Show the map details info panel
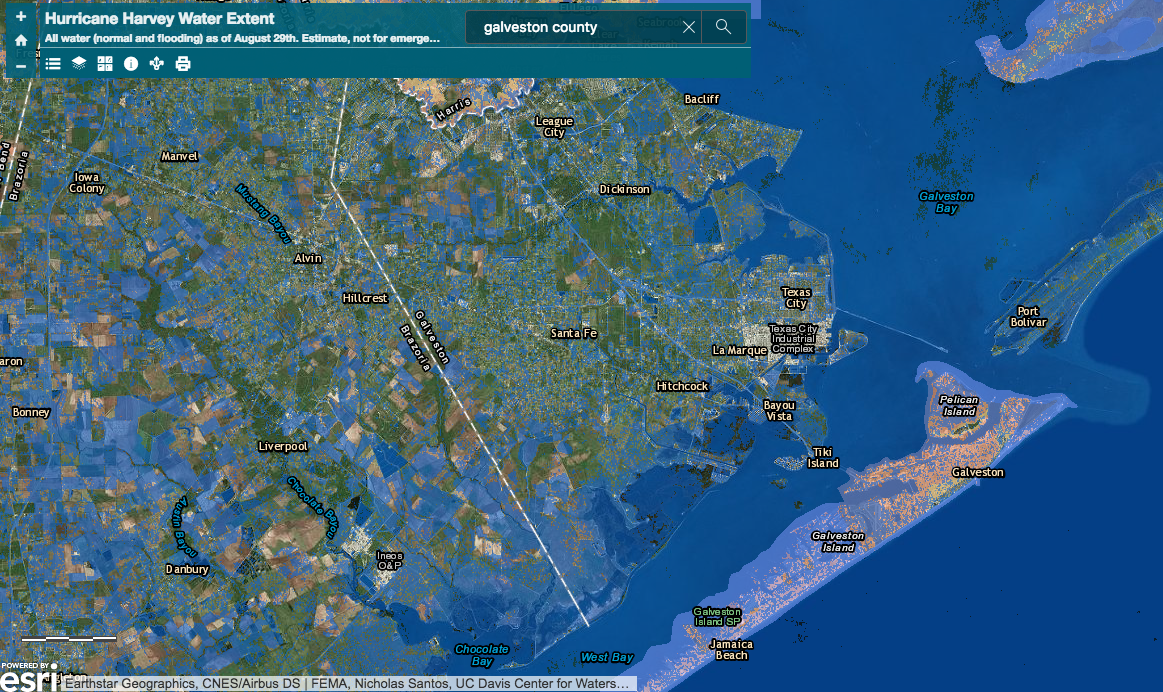 131,64
